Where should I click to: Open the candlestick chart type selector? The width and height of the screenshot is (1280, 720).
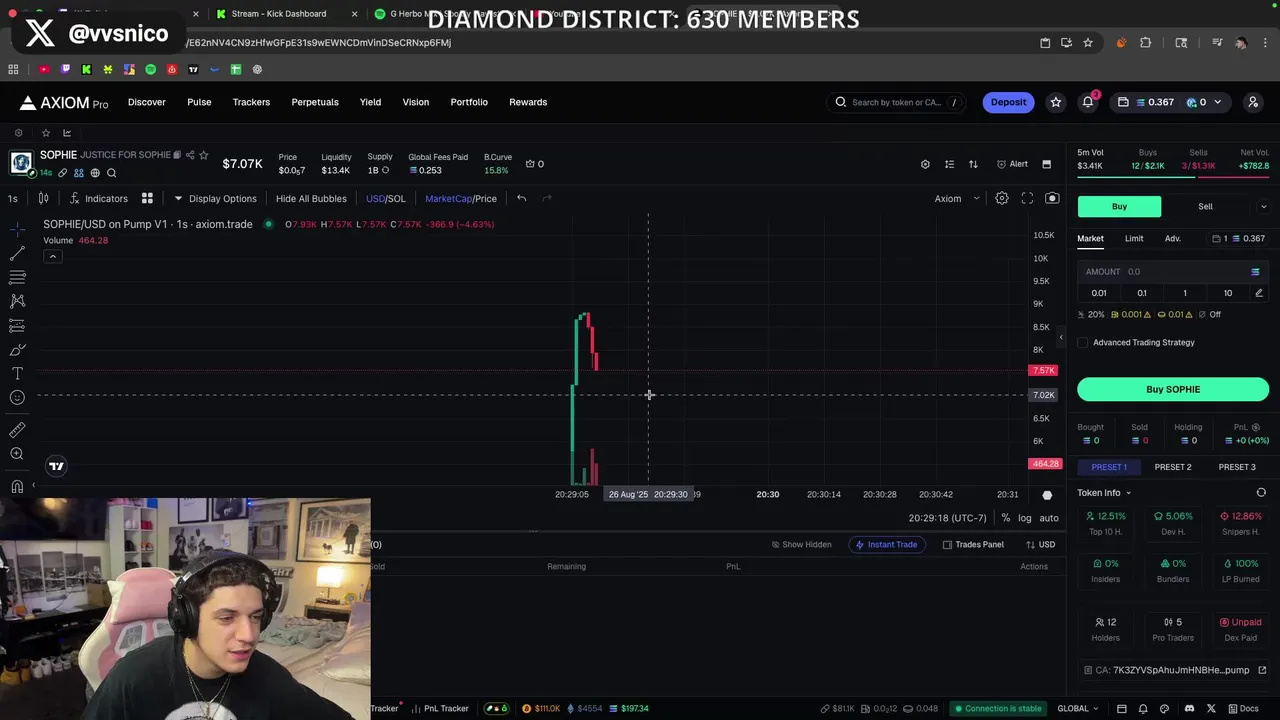[x=44, y=198]
